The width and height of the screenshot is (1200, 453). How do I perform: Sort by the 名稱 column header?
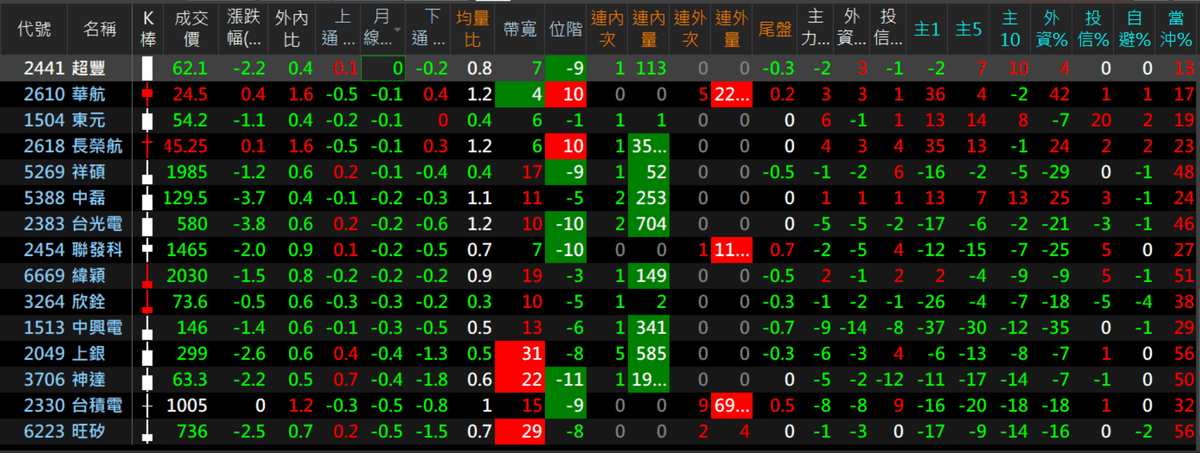pyautogui.click(x=99, y=29)
